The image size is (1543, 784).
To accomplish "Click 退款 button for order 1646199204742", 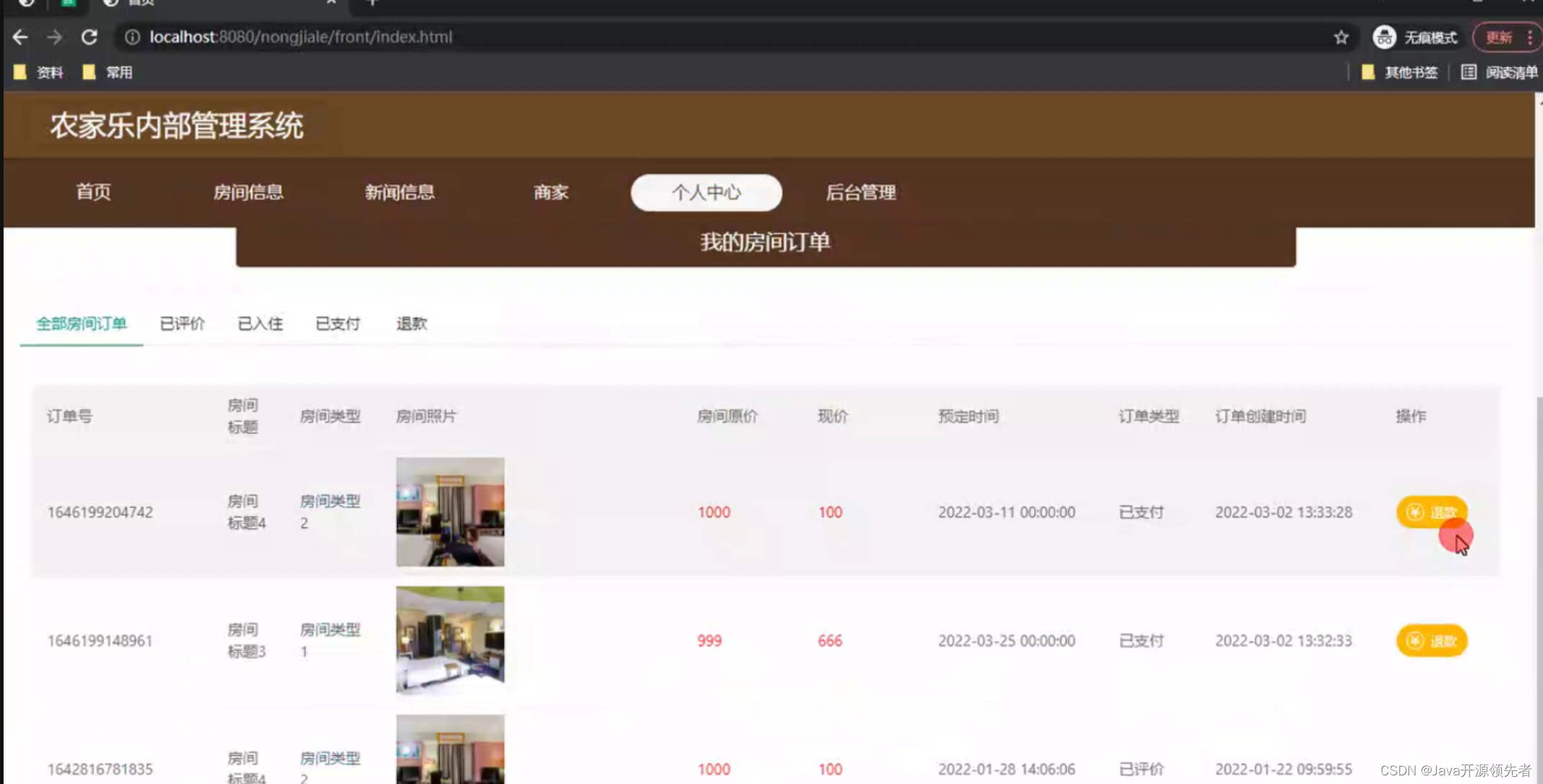I will pos(1432,512).
